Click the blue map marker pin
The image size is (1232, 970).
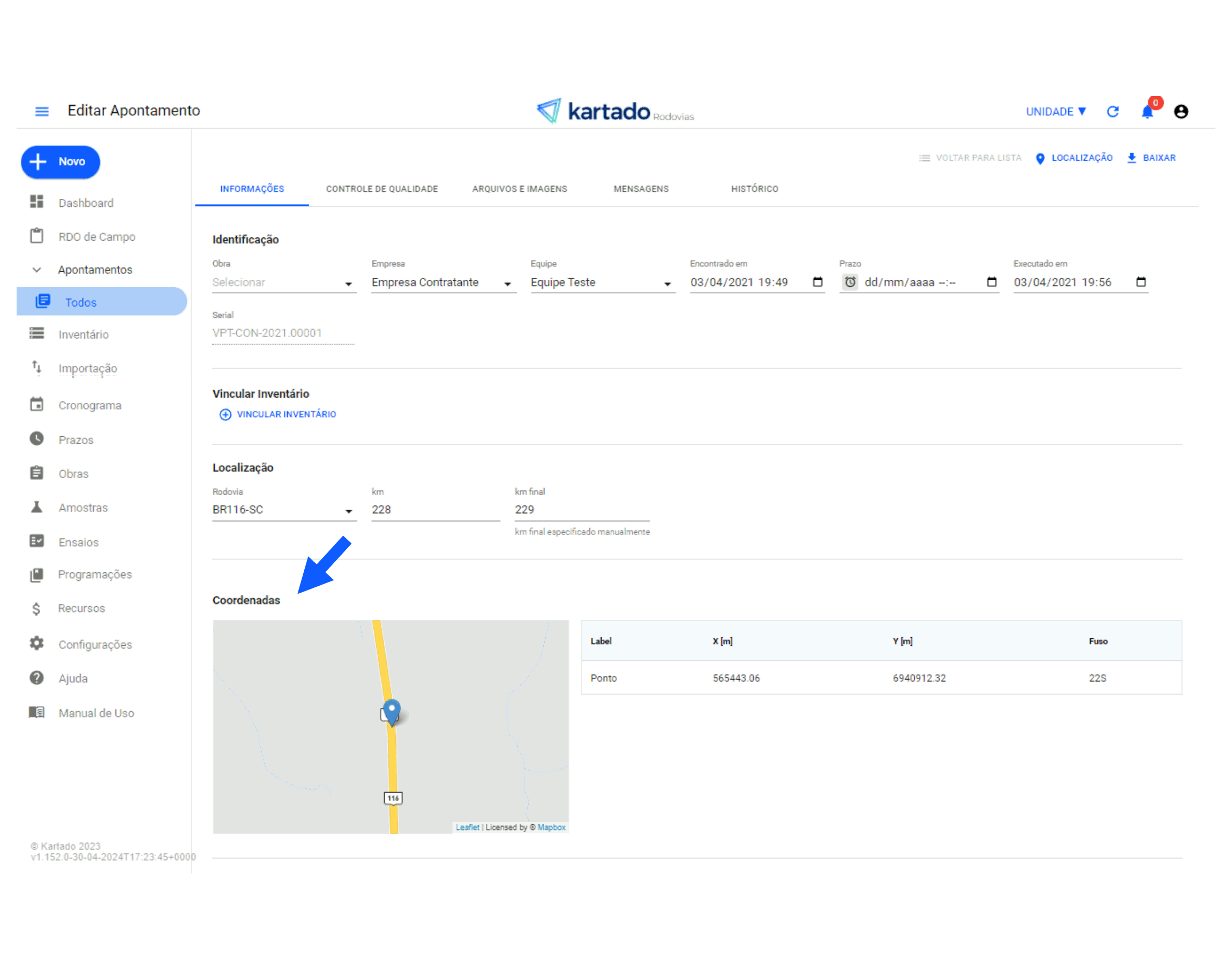392,711
